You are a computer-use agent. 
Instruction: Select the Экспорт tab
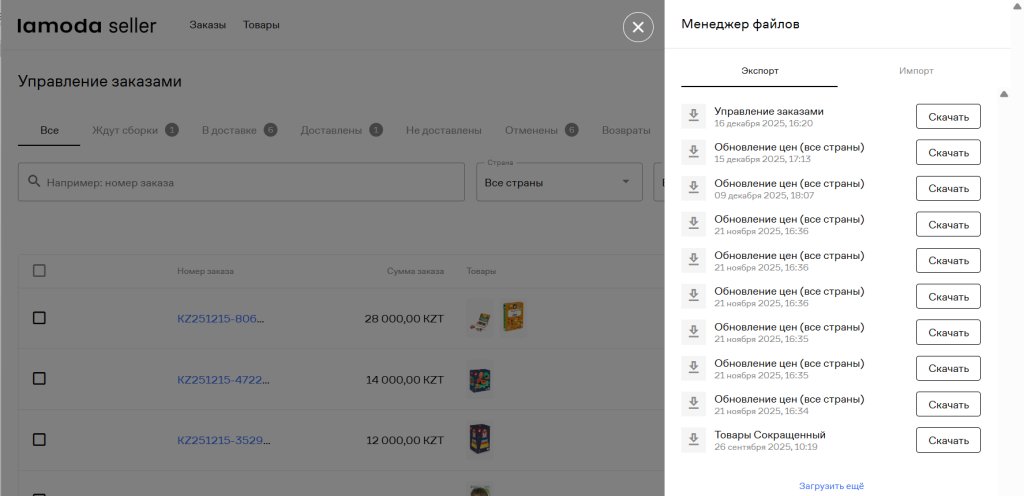pyautogui.click(x=759, y=71)
